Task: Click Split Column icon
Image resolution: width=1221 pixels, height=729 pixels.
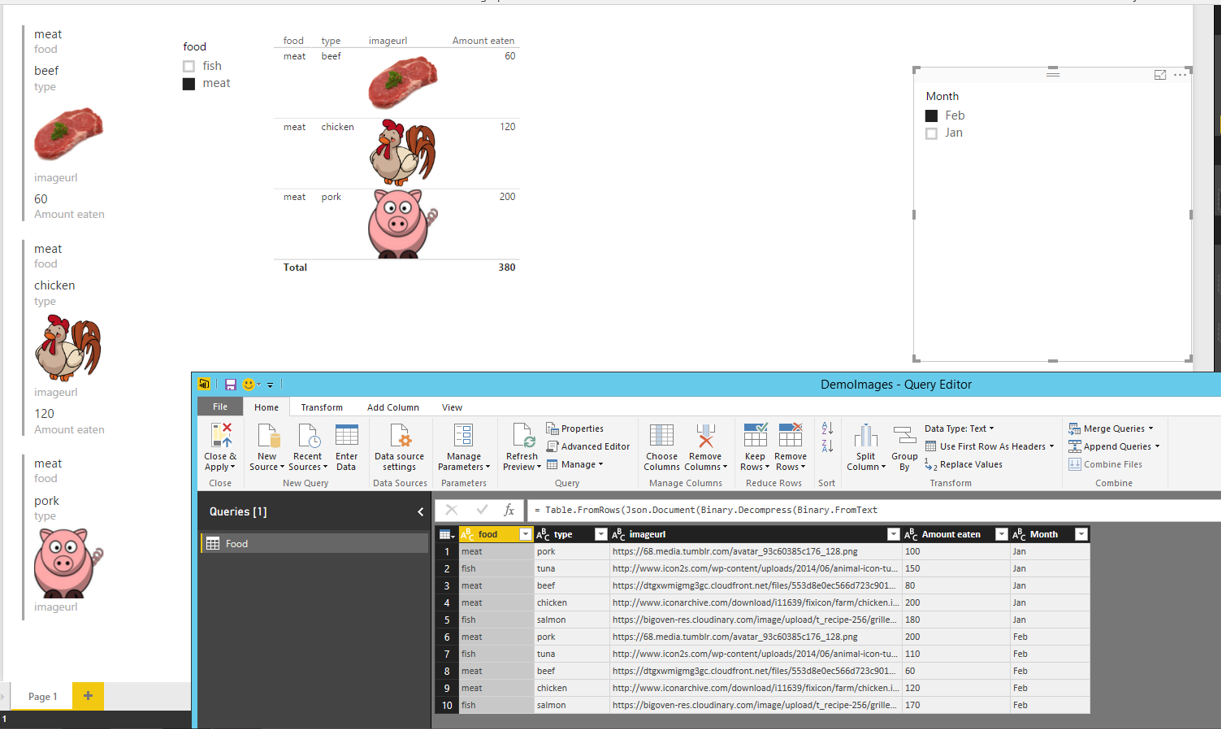Action: coord(865,436)
